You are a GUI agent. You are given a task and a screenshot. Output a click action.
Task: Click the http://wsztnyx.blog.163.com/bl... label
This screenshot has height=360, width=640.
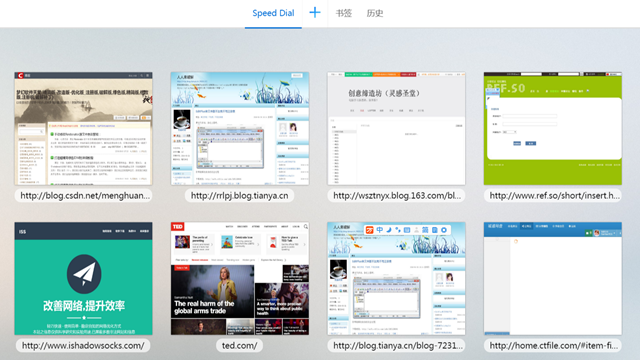click(x=397, y=196)
